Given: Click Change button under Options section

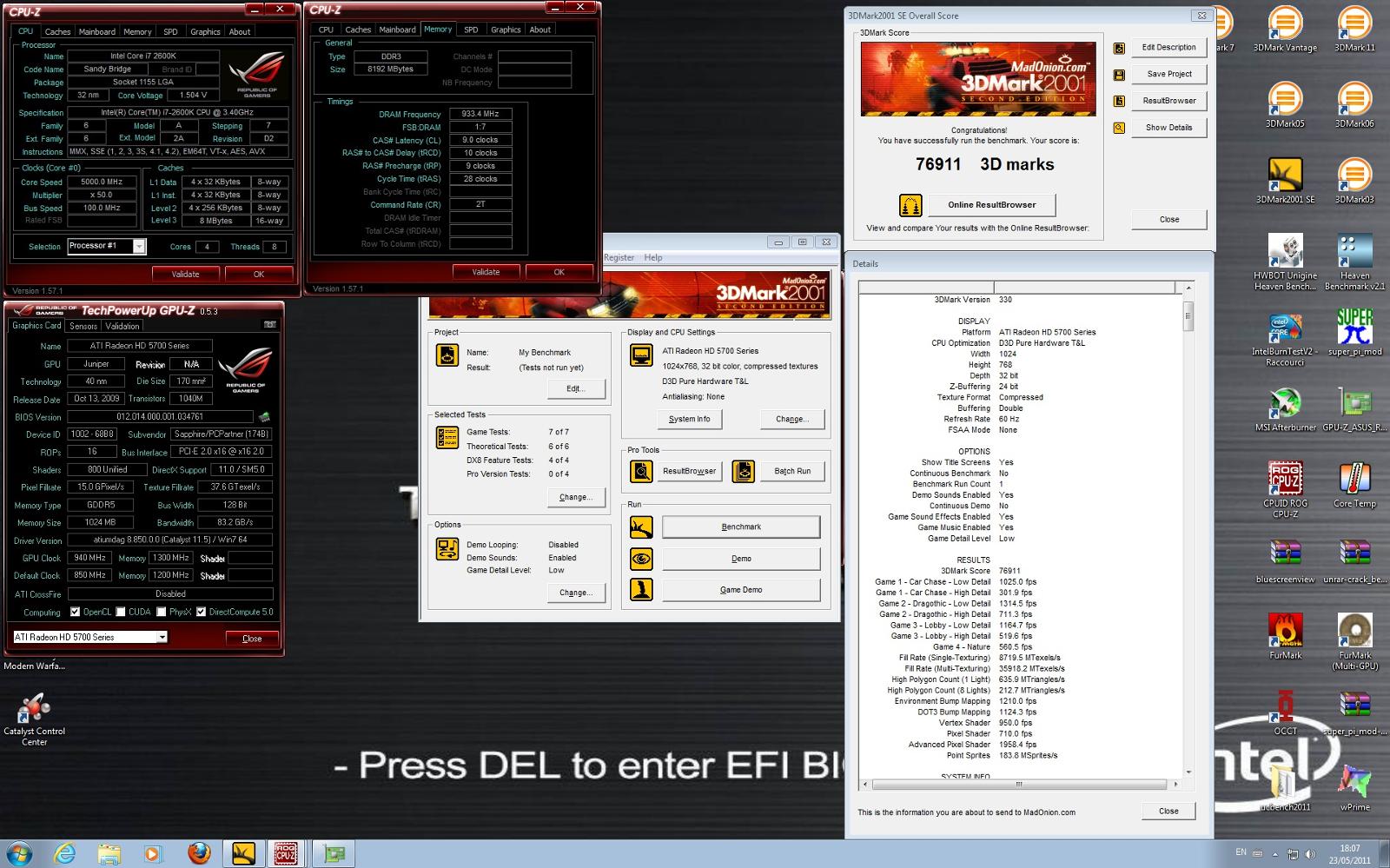Looking at the screenshot, I should click(576, 593).
